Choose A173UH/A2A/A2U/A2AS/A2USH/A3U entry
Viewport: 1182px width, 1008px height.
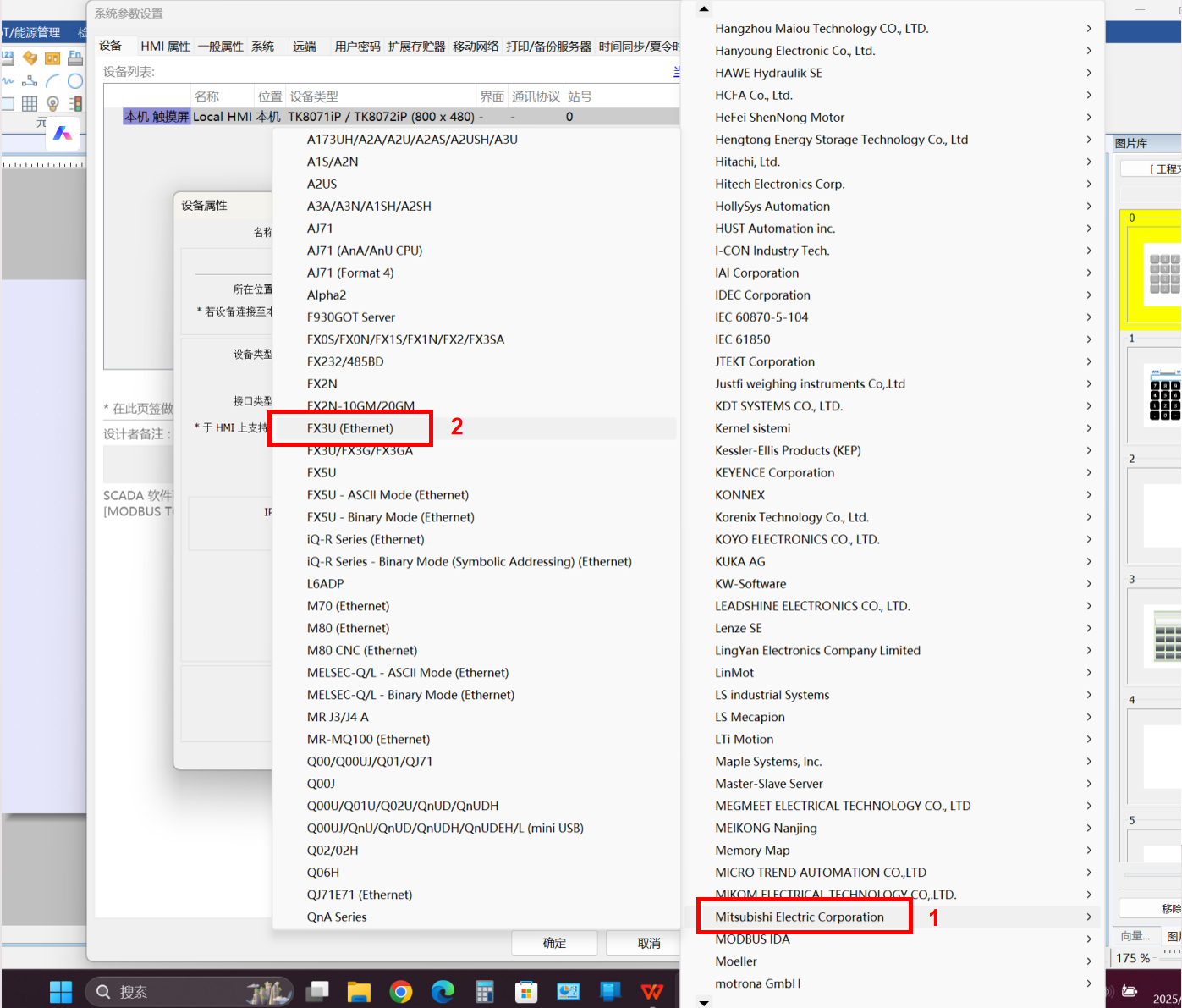(x=476, y=140)
